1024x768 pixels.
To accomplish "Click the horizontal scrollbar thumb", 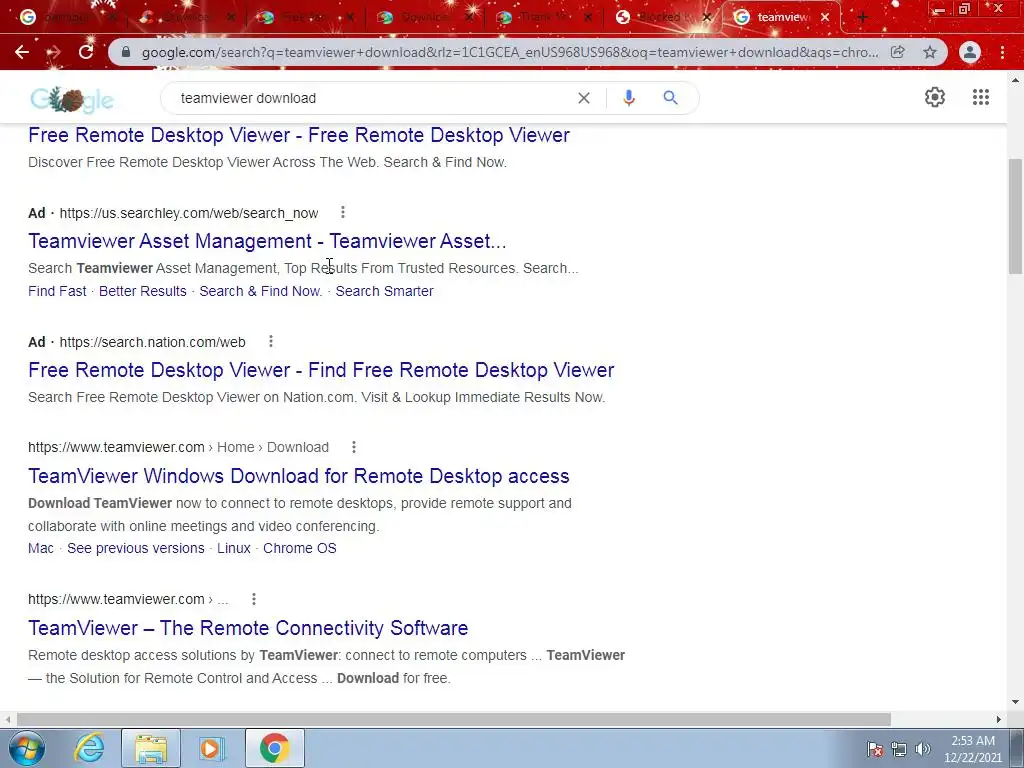I will tap(454, 719).
